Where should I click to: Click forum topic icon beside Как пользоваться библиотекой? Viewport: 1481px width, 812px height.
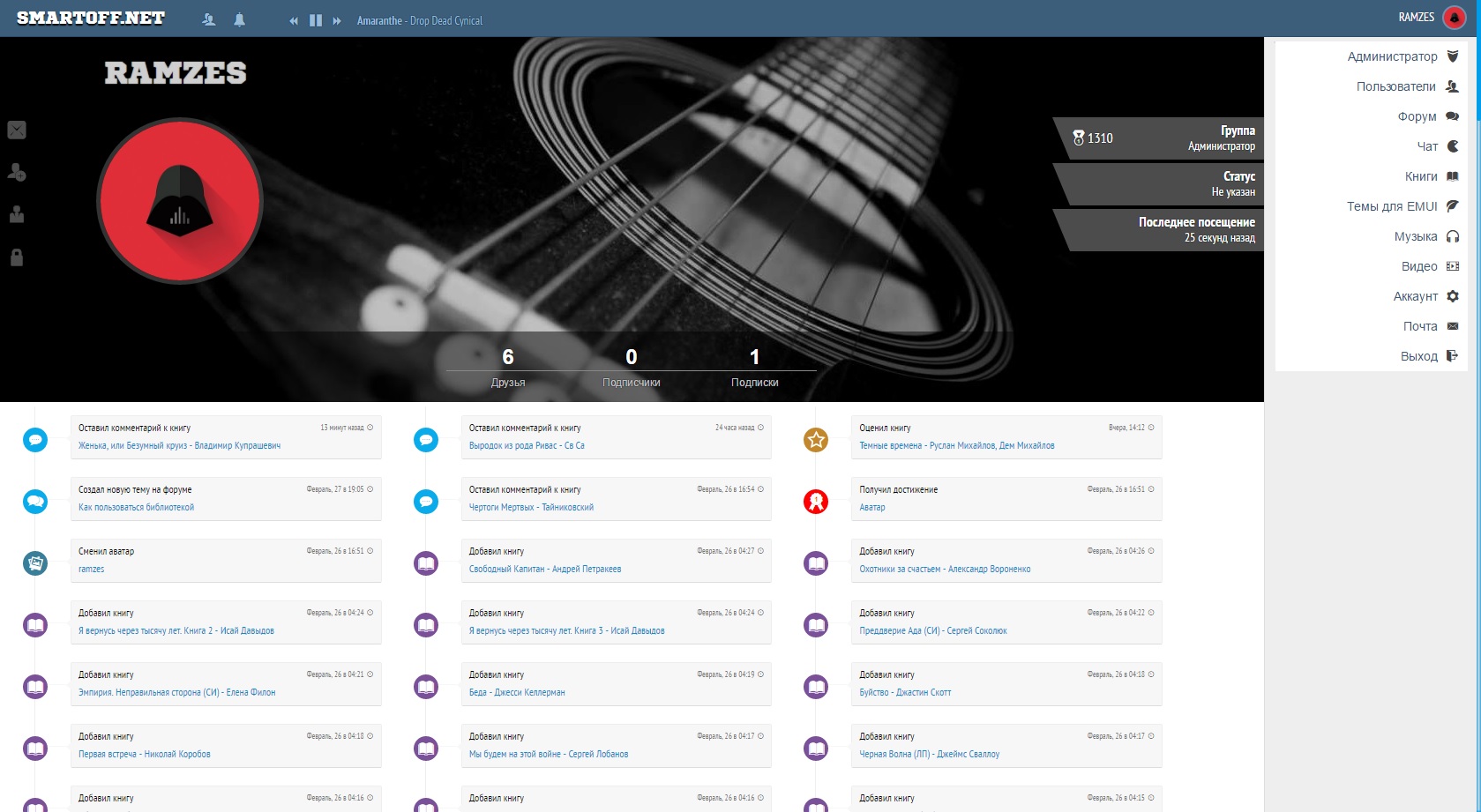tap(35, 501)
